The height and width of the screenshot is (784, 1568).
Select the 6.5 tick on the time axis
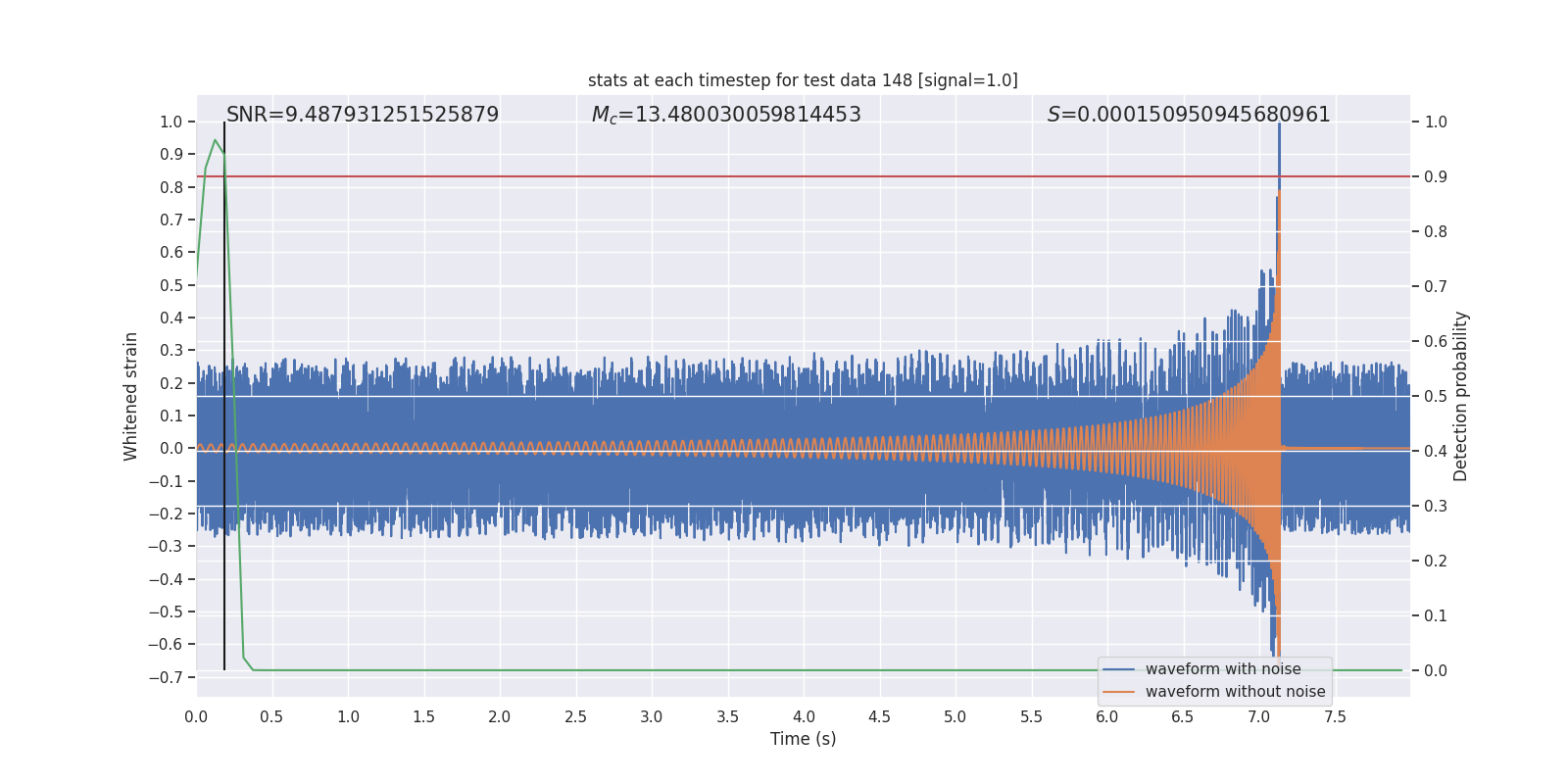1183,717
